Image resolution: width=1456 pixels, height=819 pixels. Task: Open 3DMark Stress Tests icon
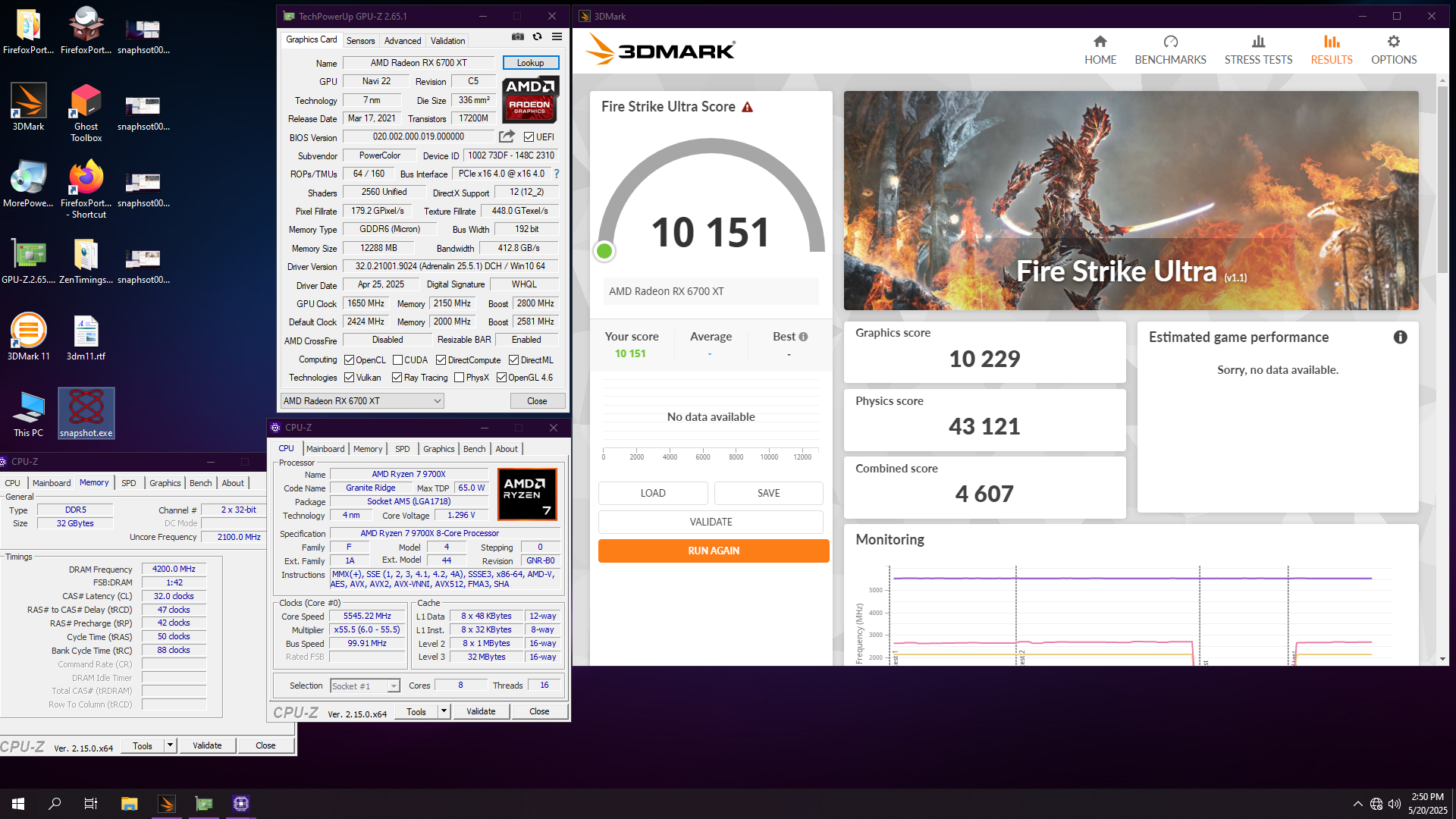point(1258,42)
